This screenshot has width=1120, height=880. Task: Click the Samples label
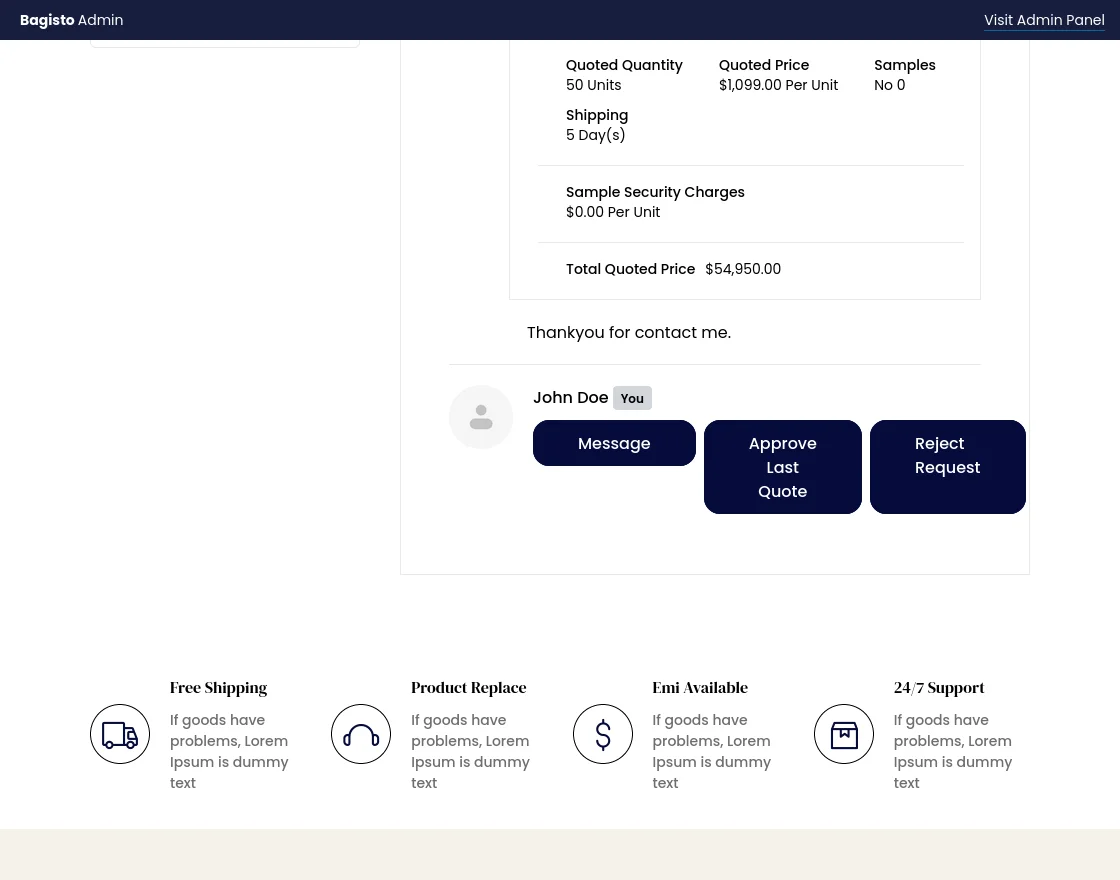904,65
